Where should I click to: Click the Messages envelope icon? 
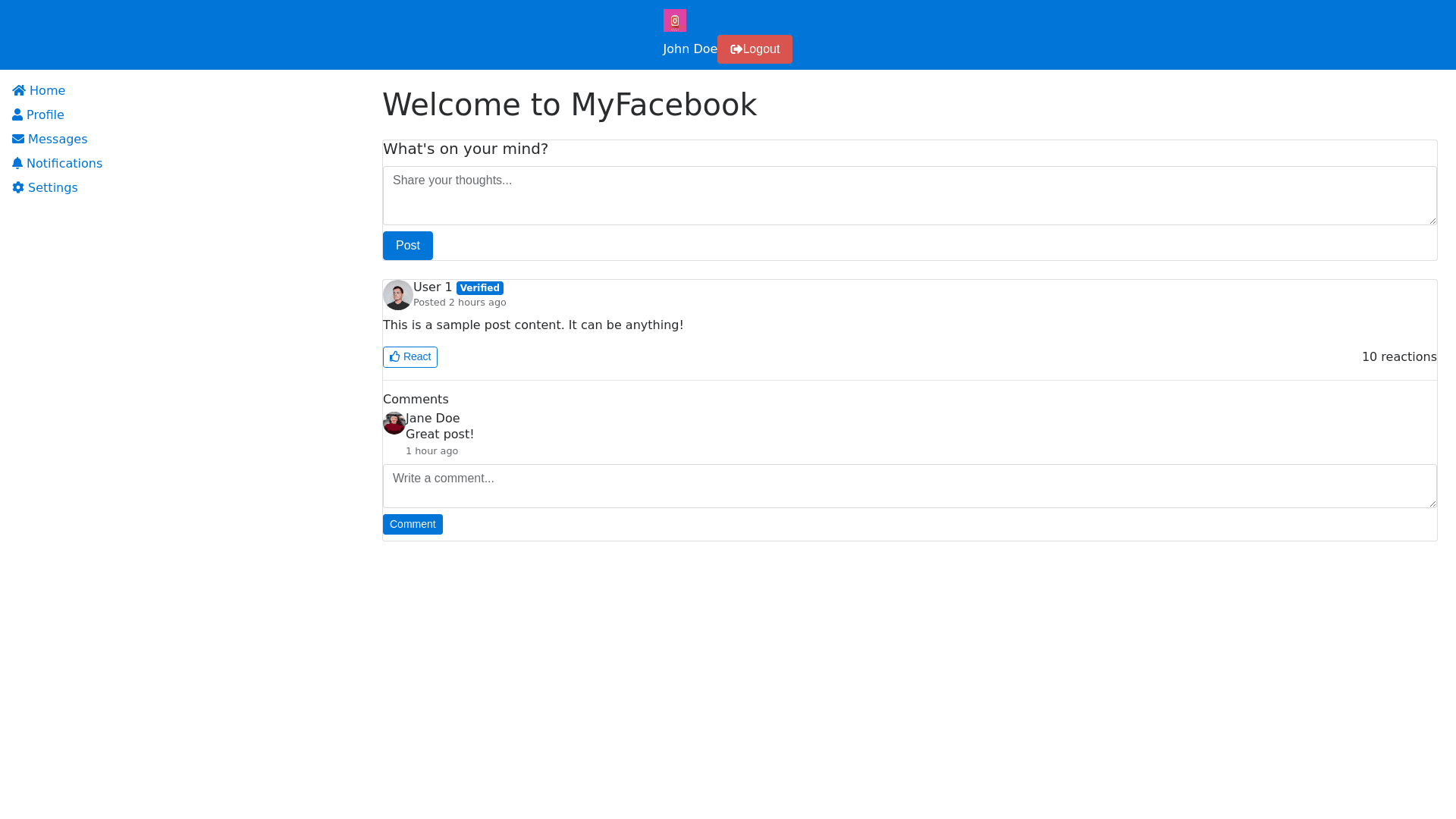click(18, 140)
